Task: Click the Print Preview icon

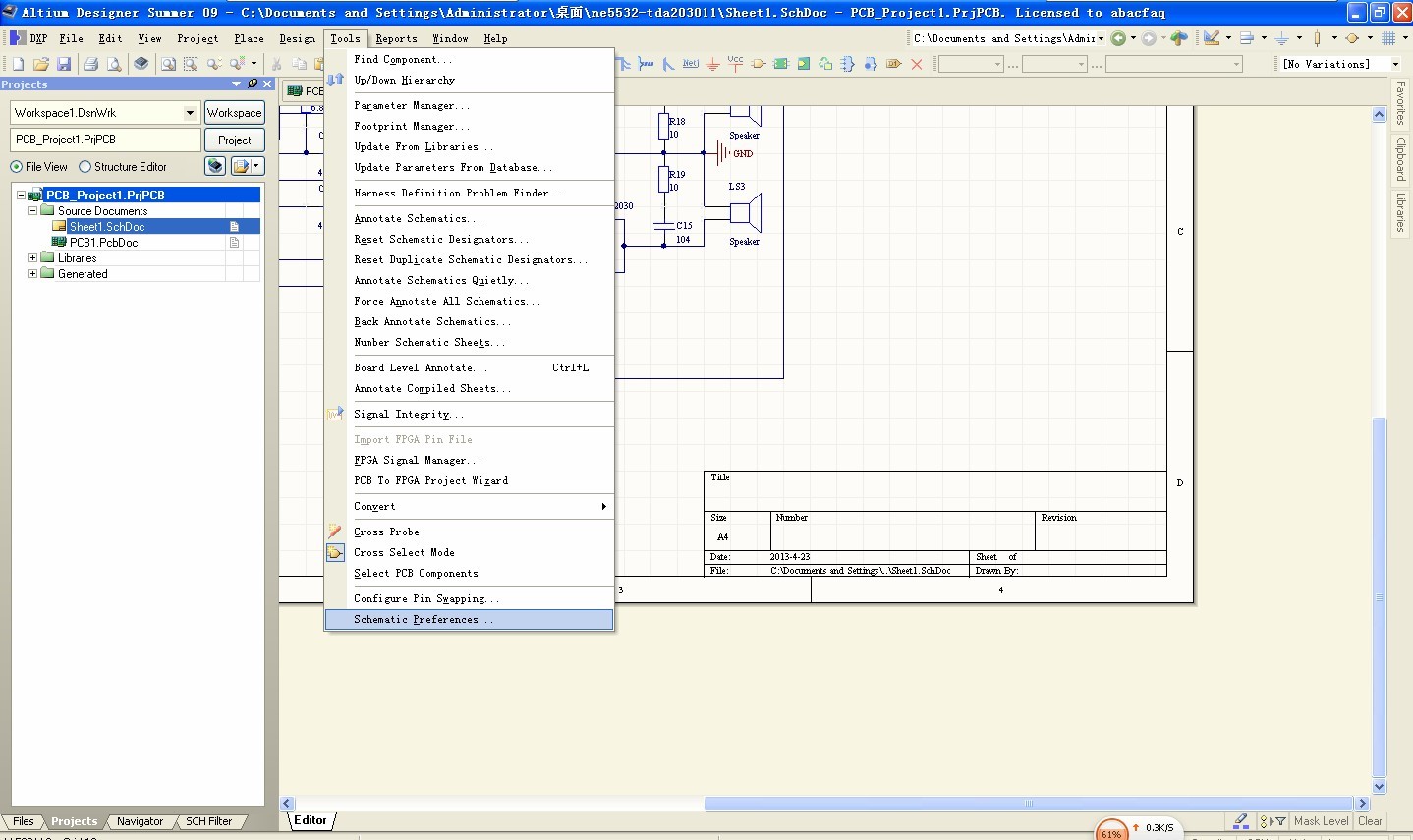Action: [114, 64]
